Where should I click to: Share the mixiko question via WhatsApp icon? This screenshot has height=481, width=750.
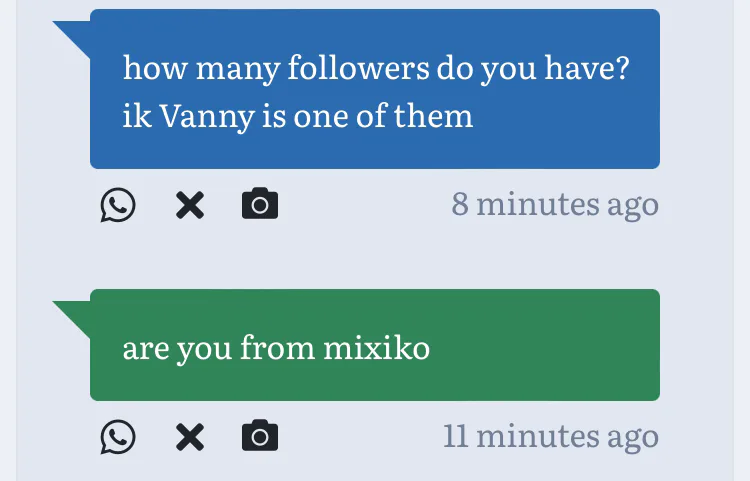pos(118,437)
